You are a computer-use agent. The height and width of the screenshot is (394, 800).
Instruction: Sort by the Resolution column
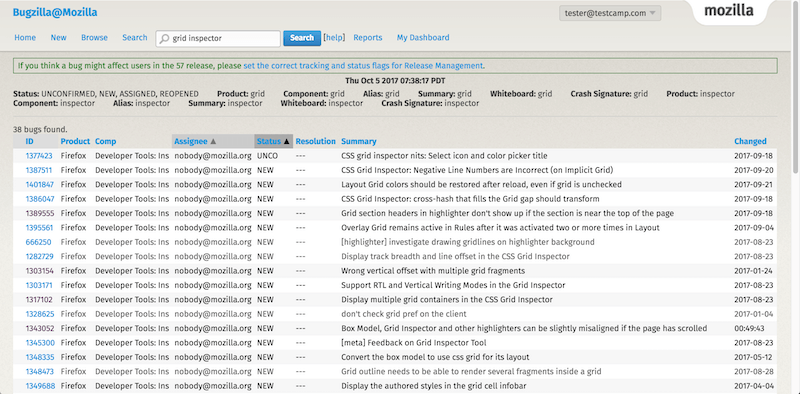(315, 141)
